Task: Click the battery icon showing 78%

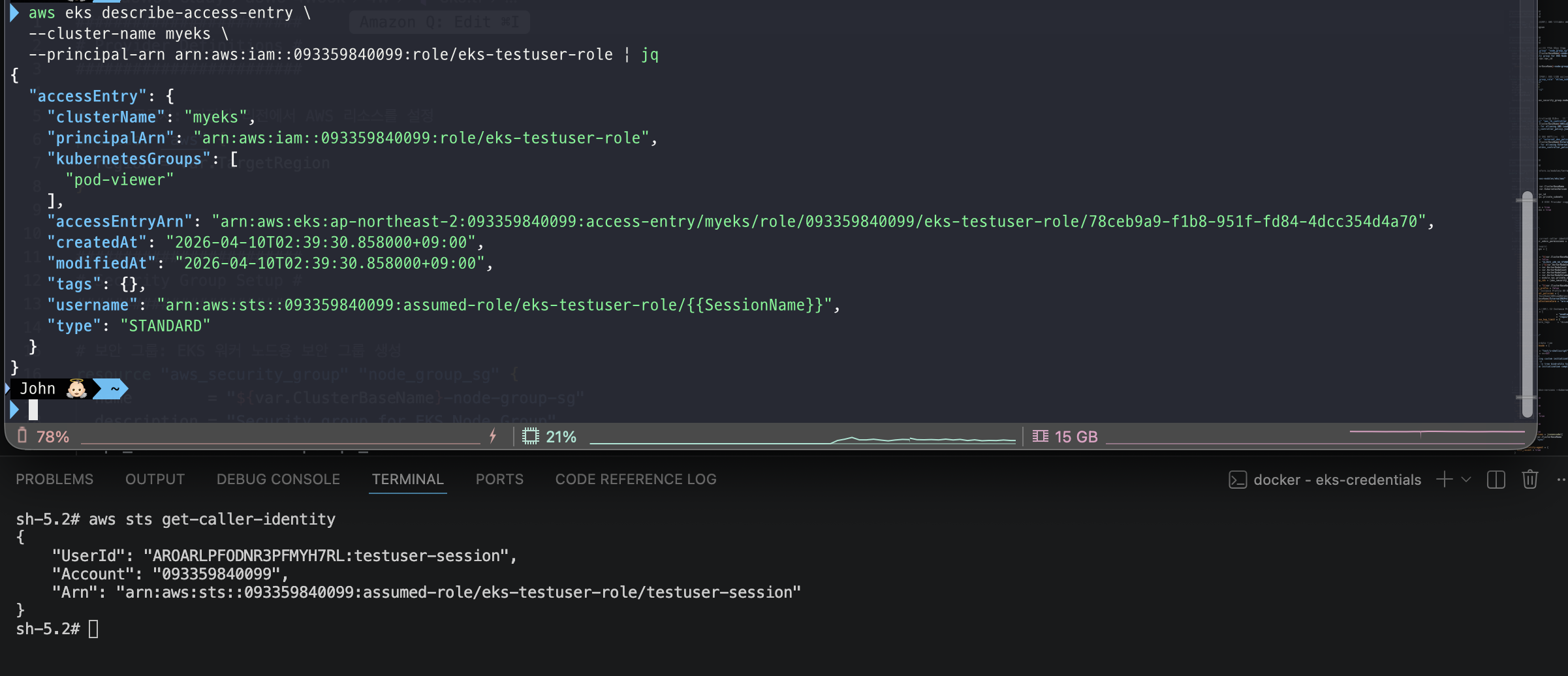Action: [x=22, y=436]
